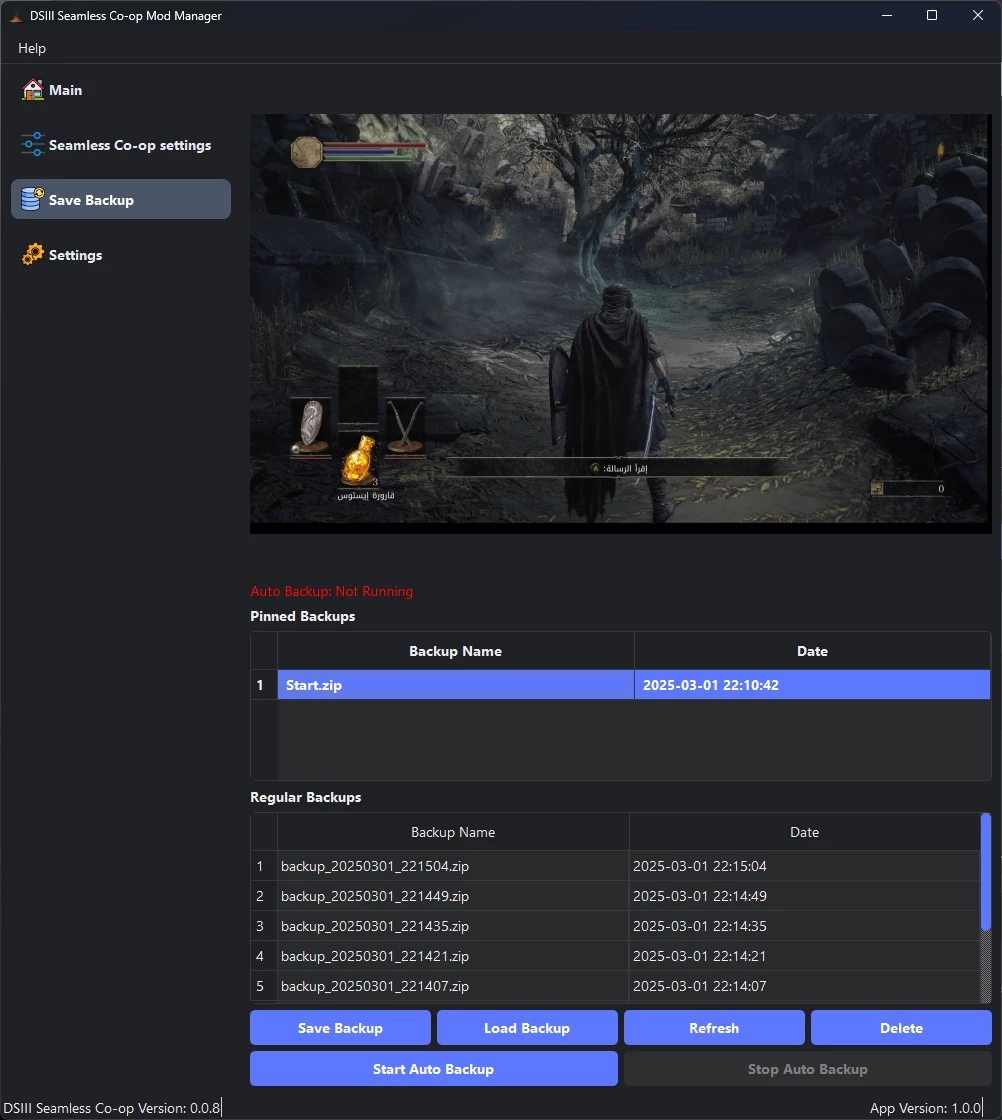Click the database icon next to Save Backup
This screenshot has width=1002, height=1120.
(33, 199)
